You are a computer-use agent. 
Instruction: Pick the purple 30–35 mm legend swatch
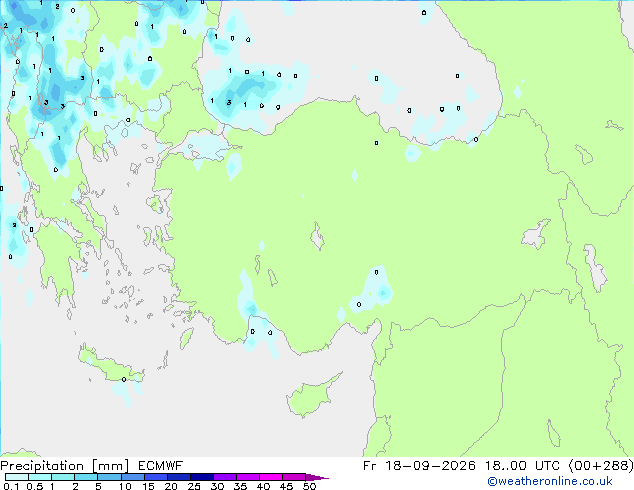click(x=224, y=477)
